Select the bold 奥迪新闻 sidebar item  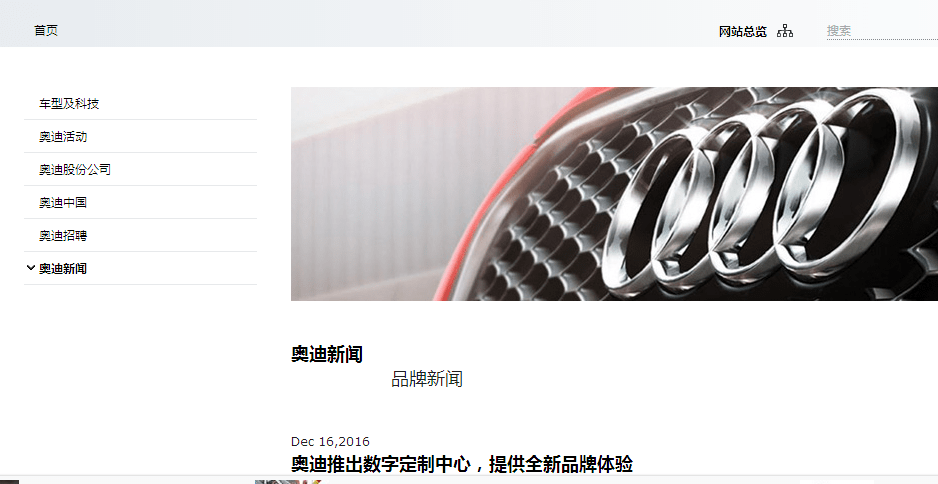tap(63, 269)
